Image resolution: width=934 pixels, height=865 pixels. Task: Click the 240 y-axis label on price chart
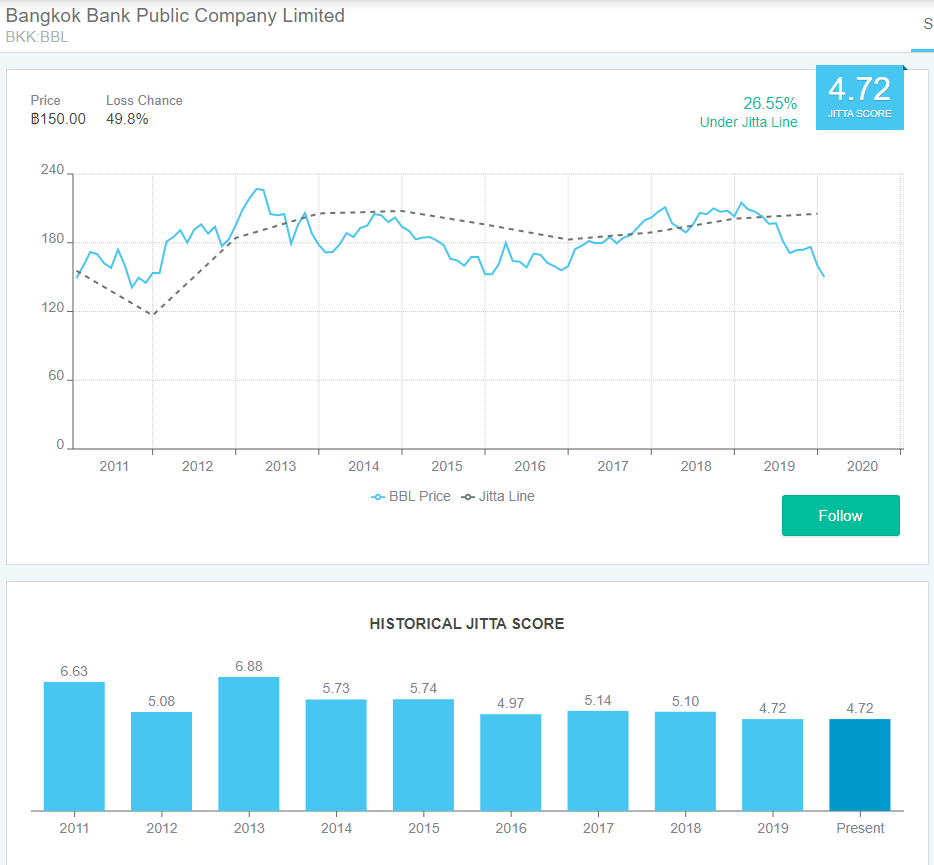[x=52, y=170]
